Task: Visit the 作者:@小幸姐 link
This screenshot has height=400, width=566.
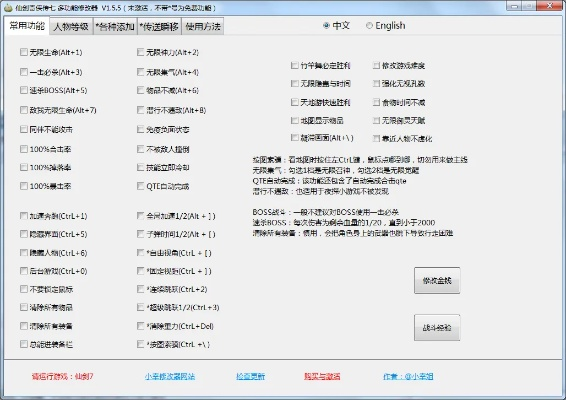Action: point(408,377)
